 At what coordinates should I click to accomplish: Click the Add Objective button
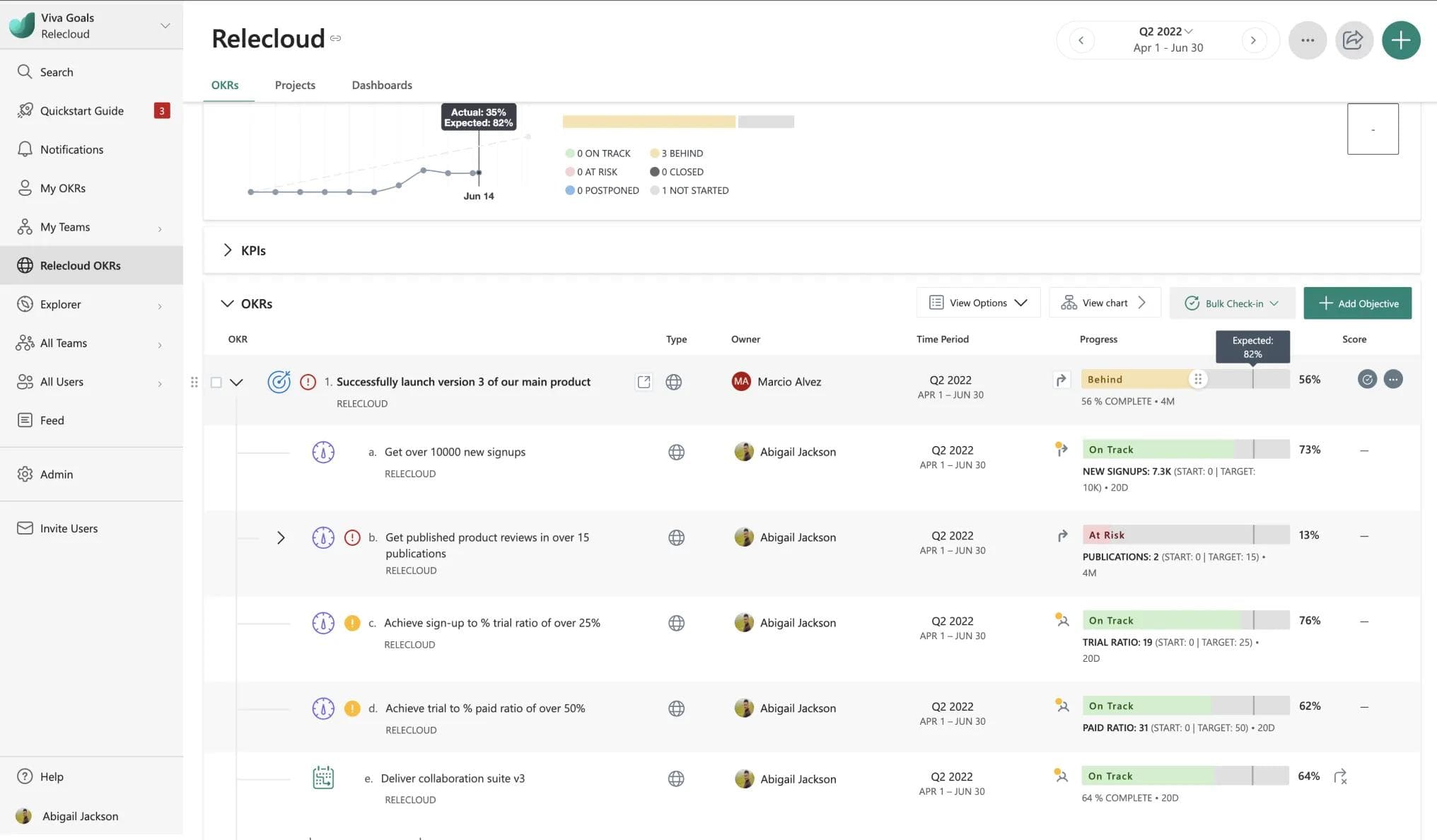pyautogui.click(x=1357, y=303)
